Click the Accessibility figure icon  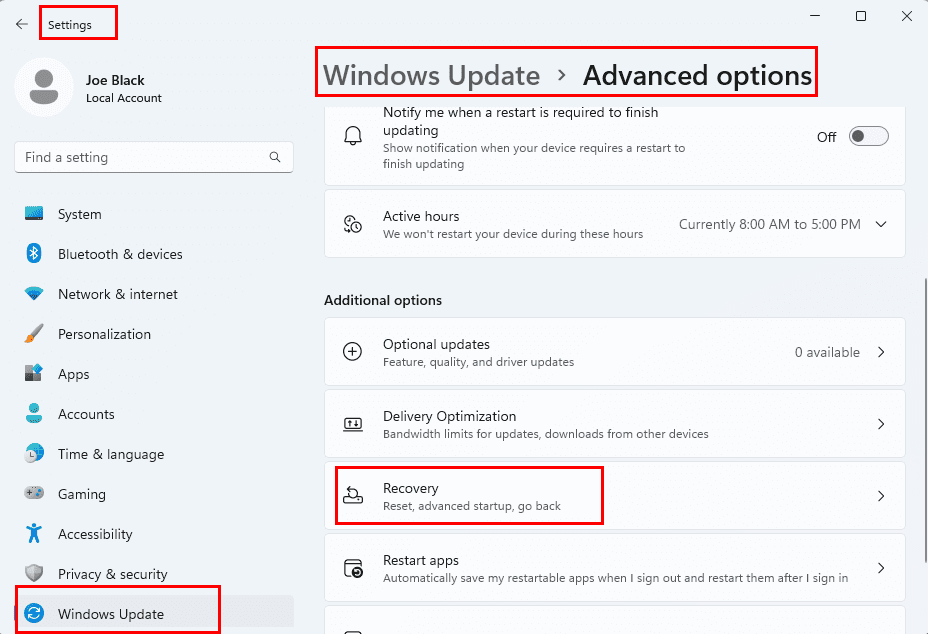point(34,533)
